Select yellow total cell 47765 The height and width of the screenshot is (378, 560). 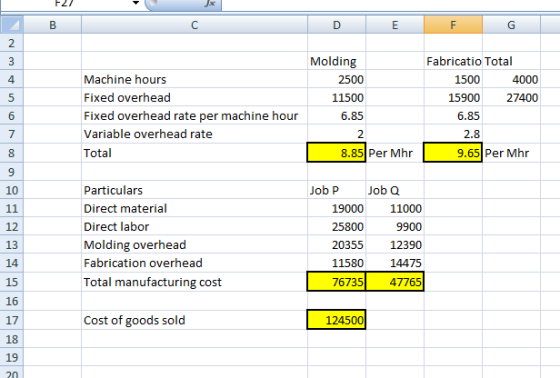tap(395, 282)
